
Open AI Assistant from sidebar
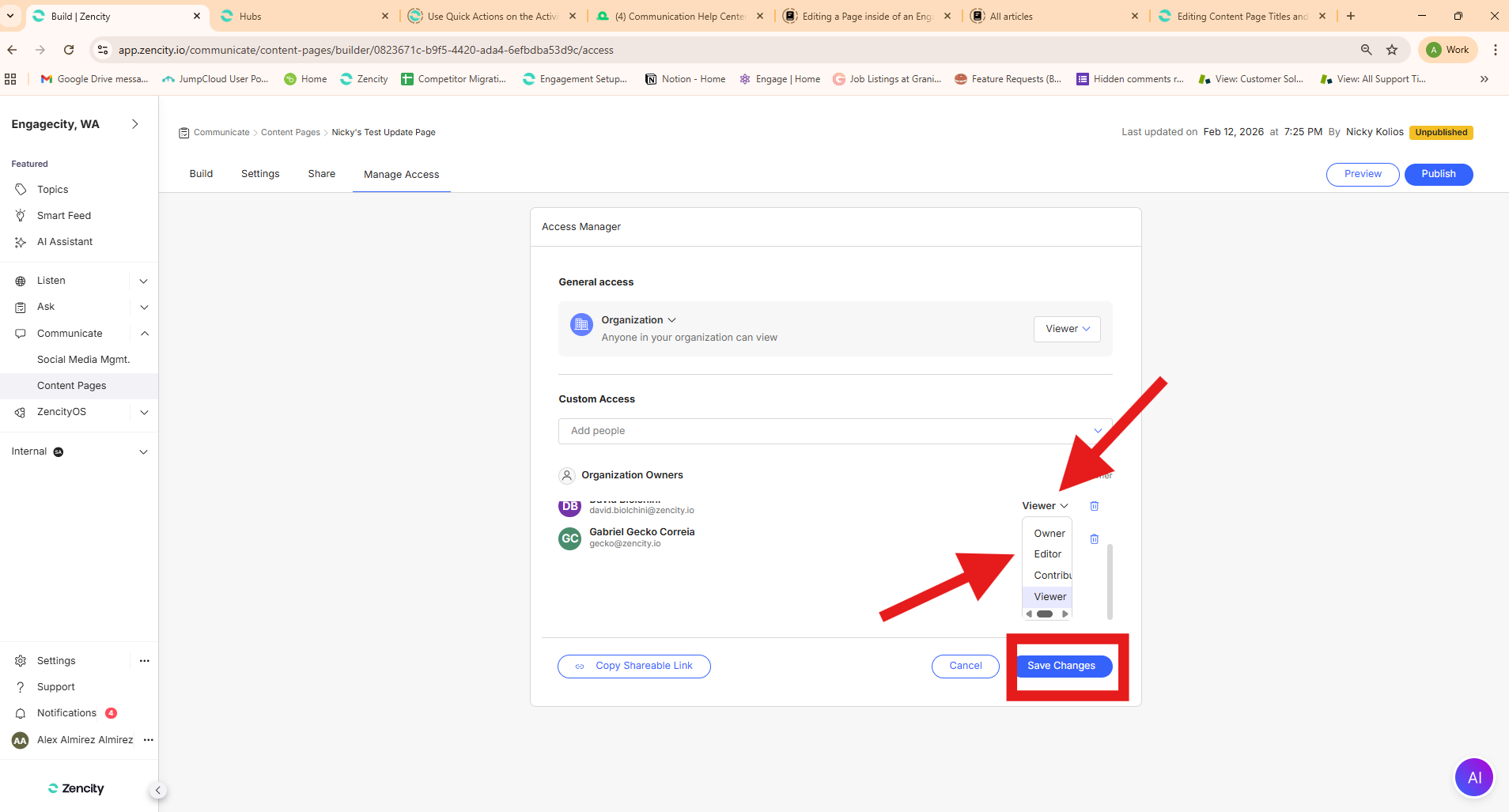tap(64, 242)
